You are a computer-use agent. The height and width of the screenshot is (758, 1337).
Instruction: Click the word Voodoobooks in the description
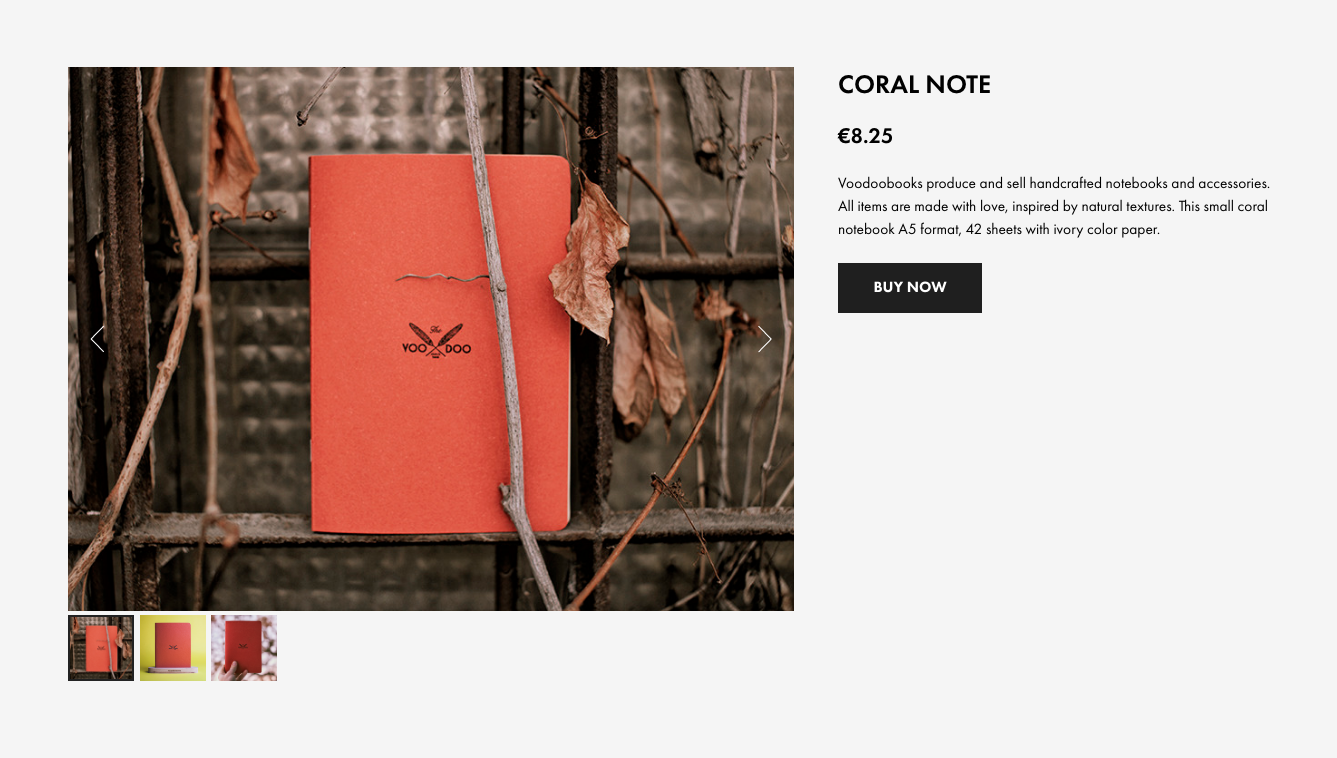[x=880, y=184]
